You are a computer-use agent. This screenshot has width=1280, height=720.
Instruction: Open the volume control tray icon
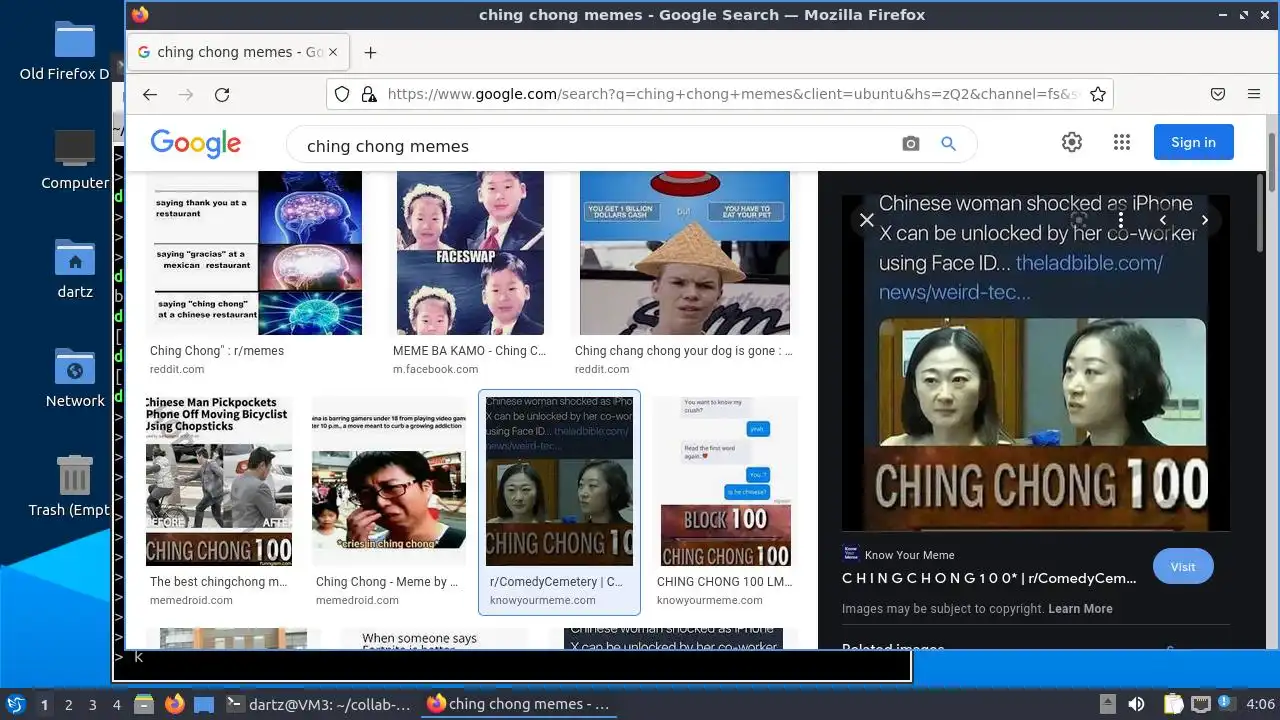1136,704
